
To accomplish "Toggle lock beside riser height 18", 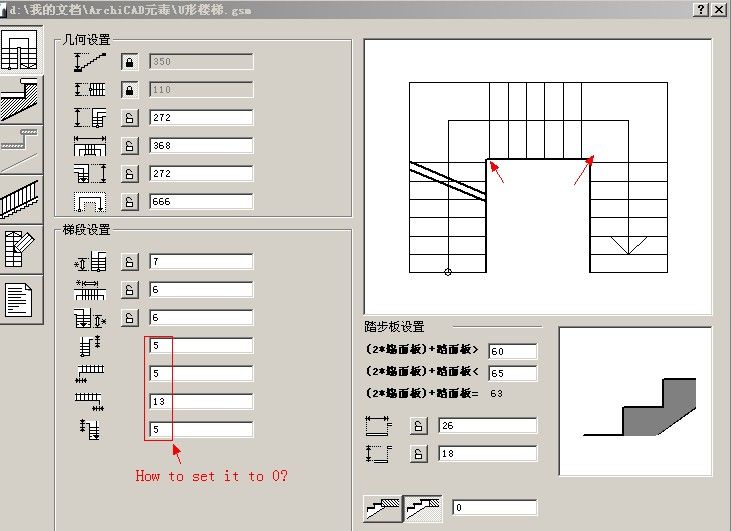I will click(418, 454).
